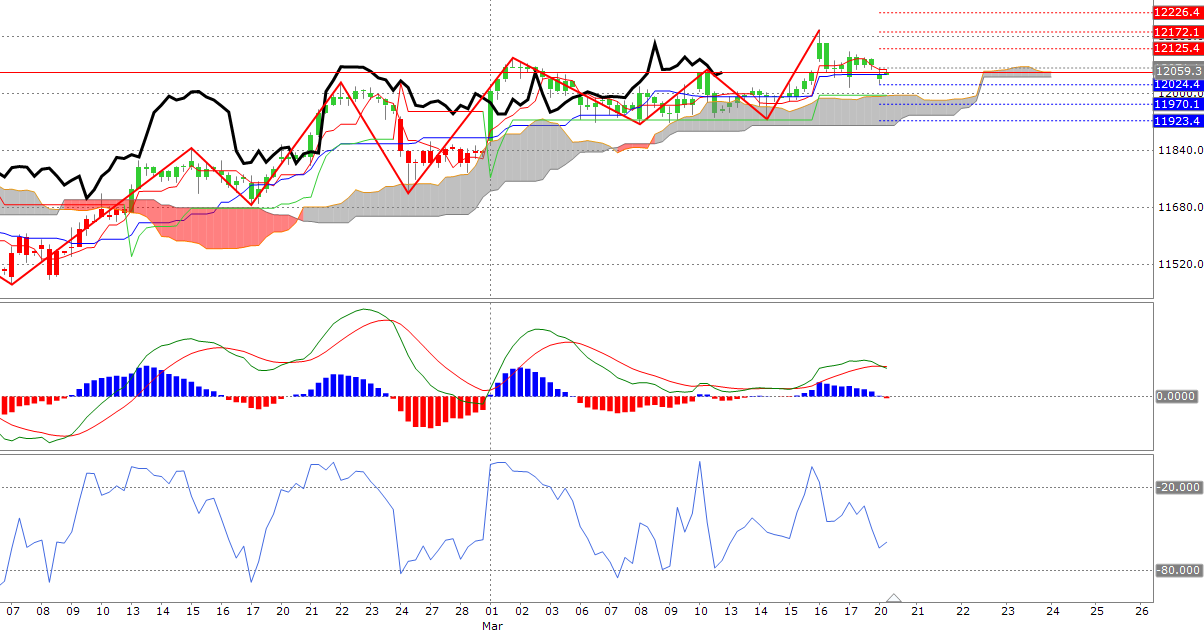
Task: Click the Mar month label on time axis
Action: pyautogui.click(x=491, y=625)
